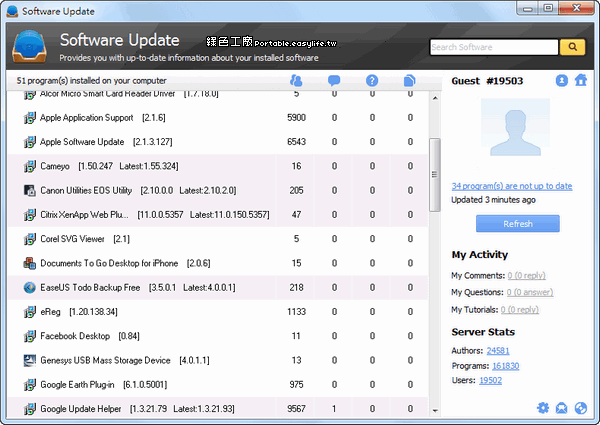Click comment count 1 for Google Update Helper
The width and height of the screenshot is (600, 425).
pos(334,409)
